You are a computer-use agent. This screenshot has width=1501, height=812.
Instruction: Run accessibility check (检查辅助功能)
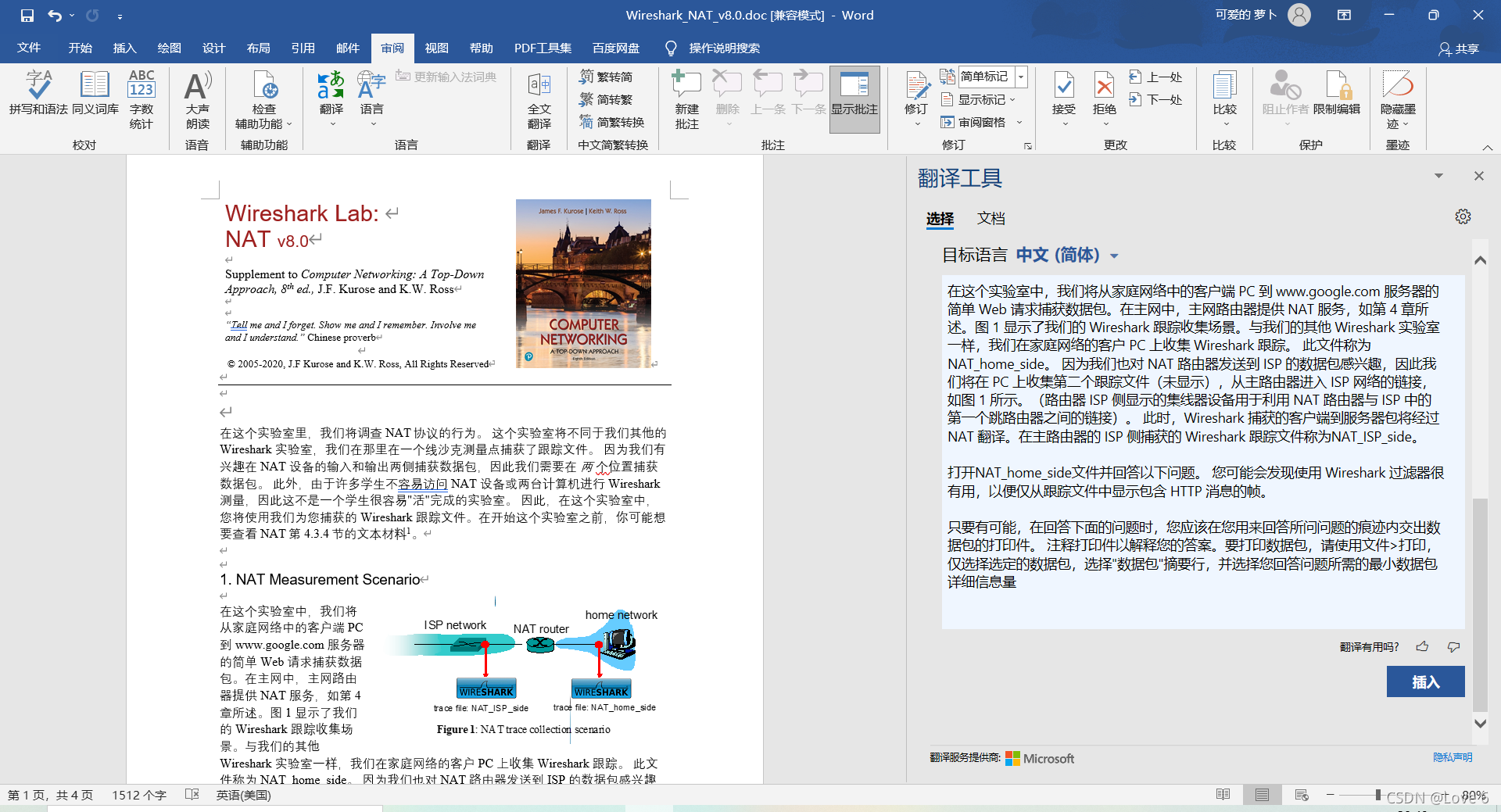(x=264, y=100)
